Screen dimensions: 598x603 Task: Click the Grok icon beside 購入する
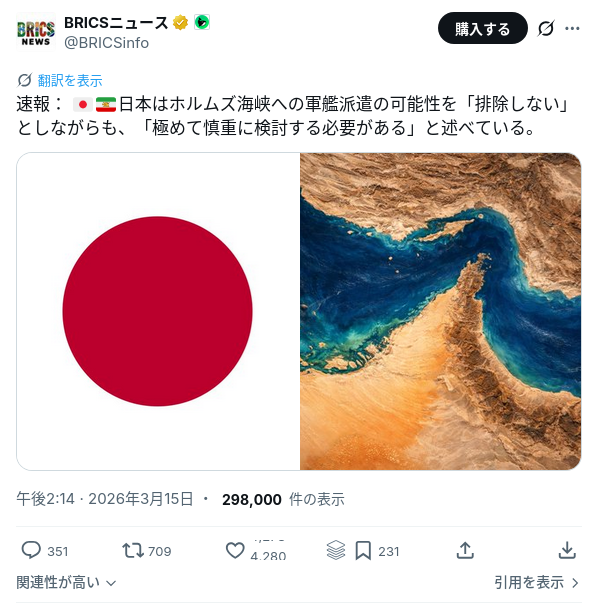tap(546, 28)
